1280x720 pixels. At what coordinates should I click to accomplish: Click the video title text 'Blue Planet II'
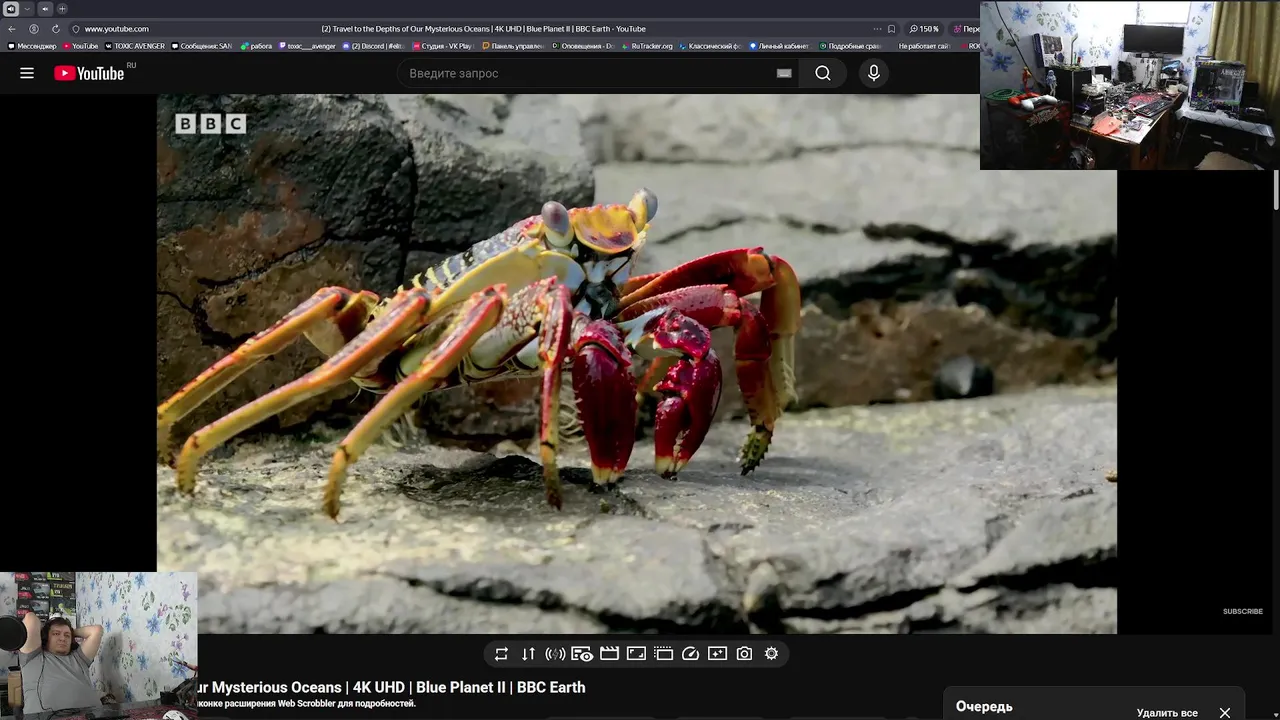click(463, 688)
